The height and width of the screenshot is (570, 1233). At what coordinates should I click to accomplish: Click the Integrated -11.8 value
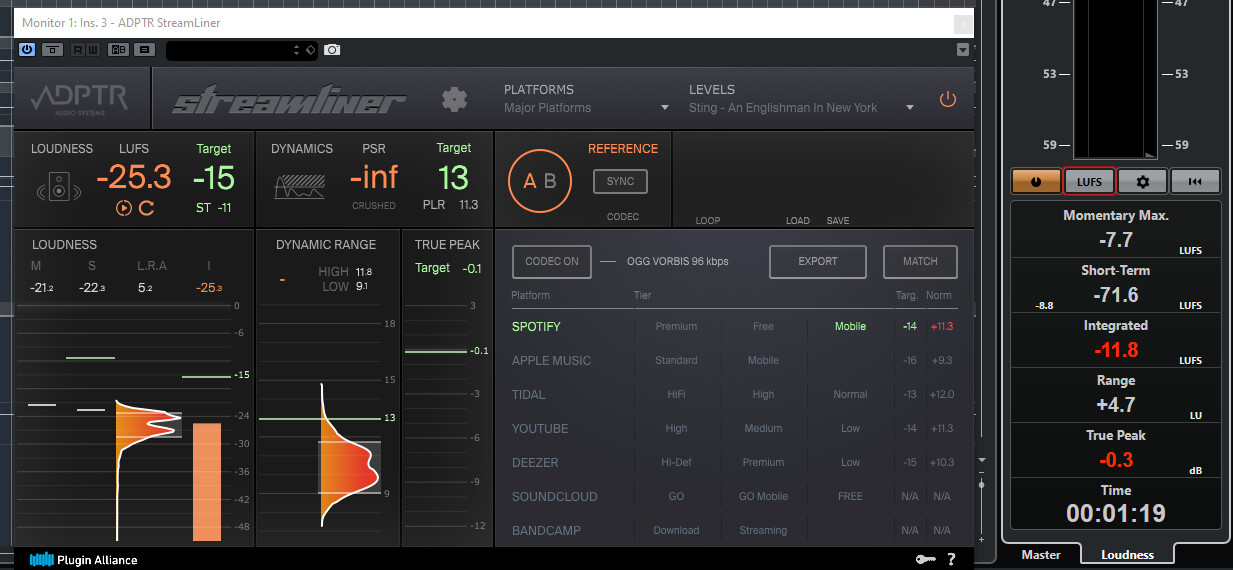(1116, 351)
